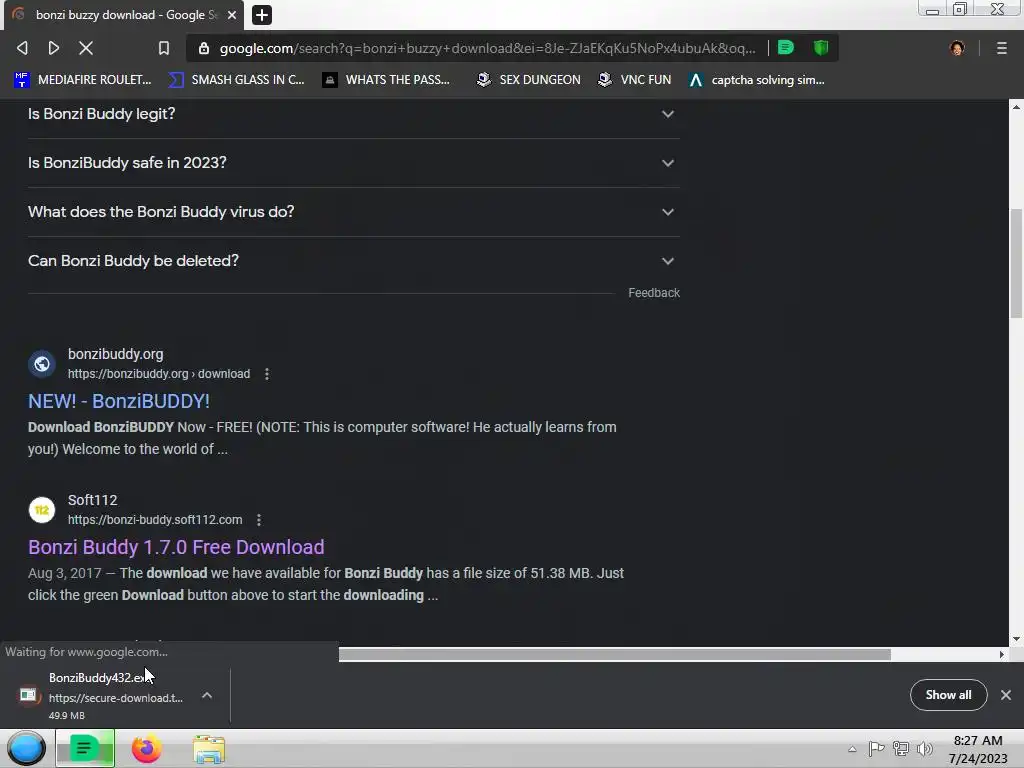Viewport: 1024px width, 768px height.
Task: Open Bonzi Buddy 1.7.0 Free Download link
Action: click(176, 547)
